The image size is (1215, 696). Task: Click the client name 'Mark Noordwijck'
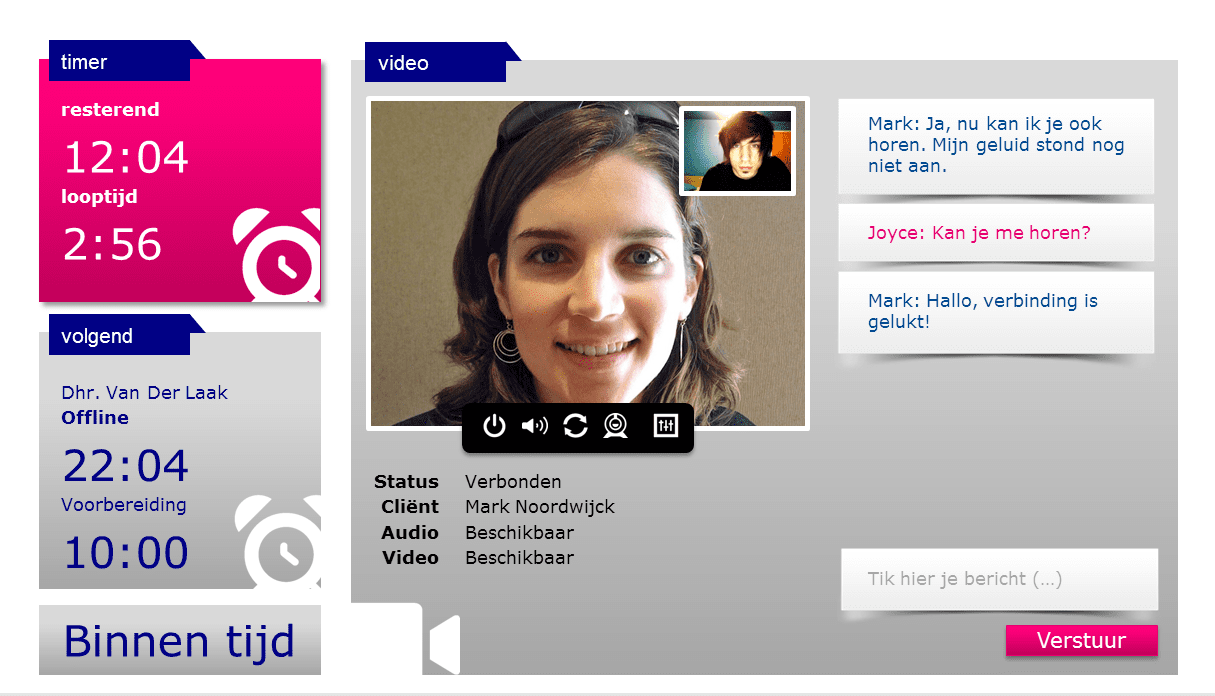coord(540,507)
